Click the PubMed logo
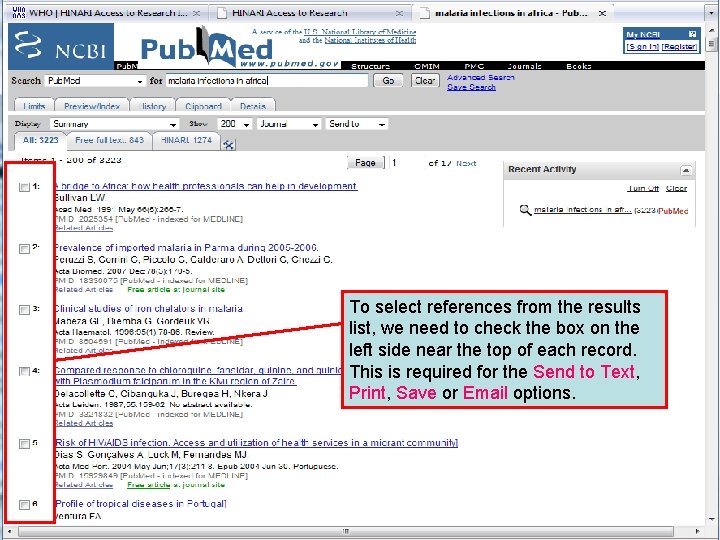The height and width of the screenshot is (540, 720). [207, 47]
